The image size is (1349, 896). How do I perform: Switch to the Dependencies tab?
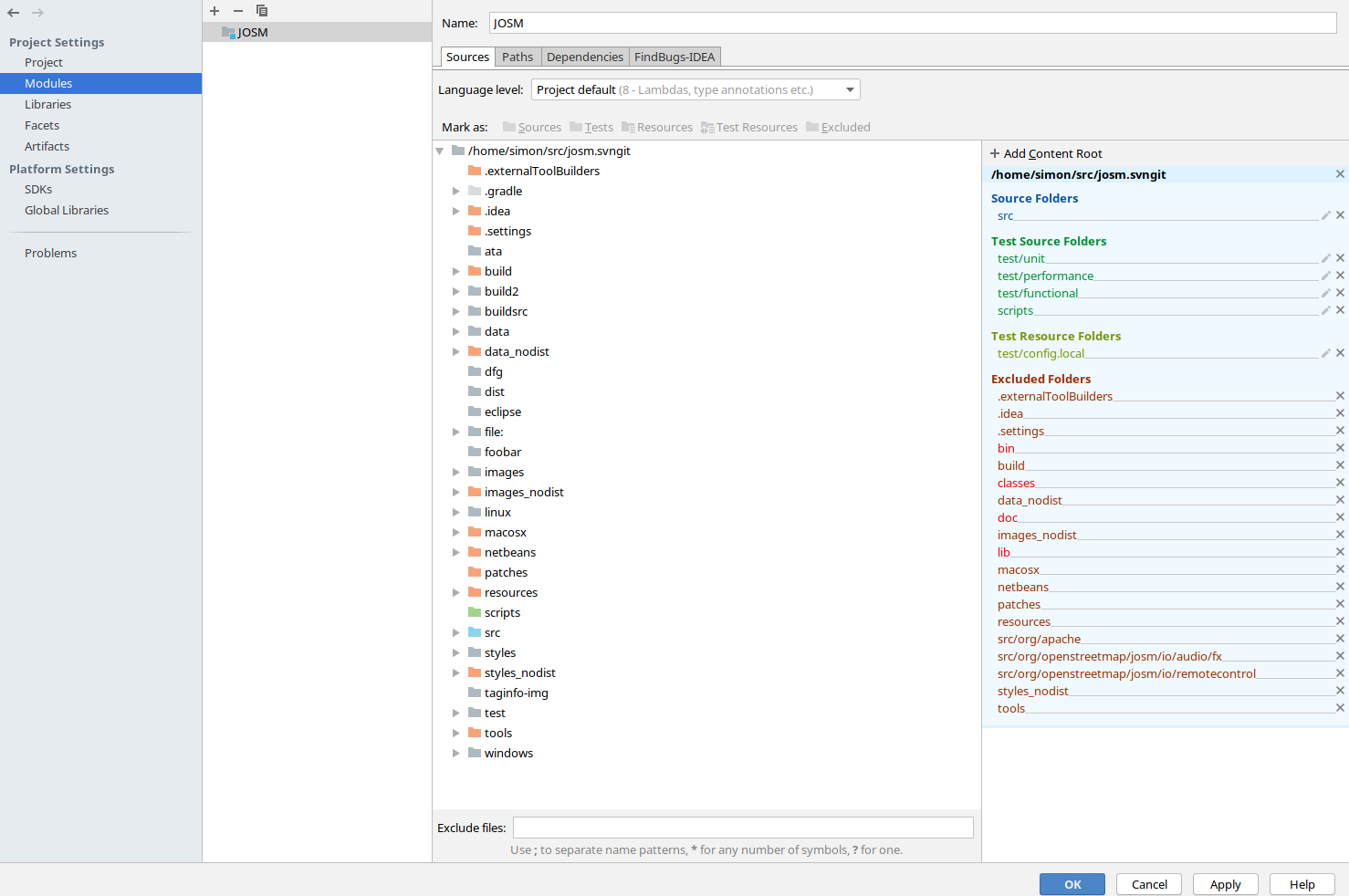[x=585, y=57]
